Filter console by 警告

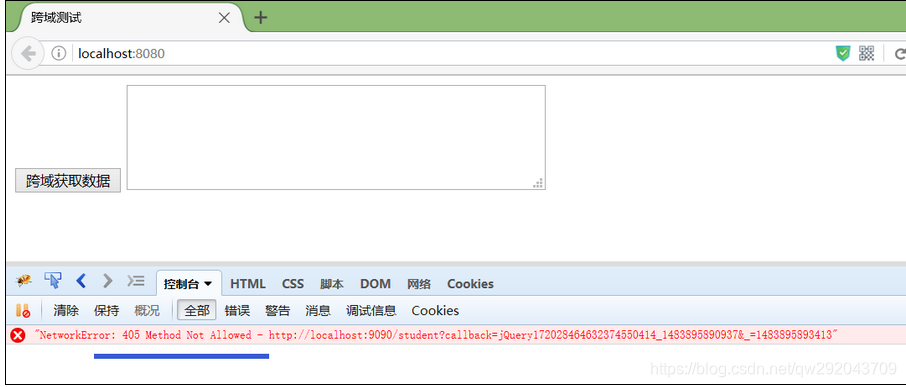(x=277, y=310)
